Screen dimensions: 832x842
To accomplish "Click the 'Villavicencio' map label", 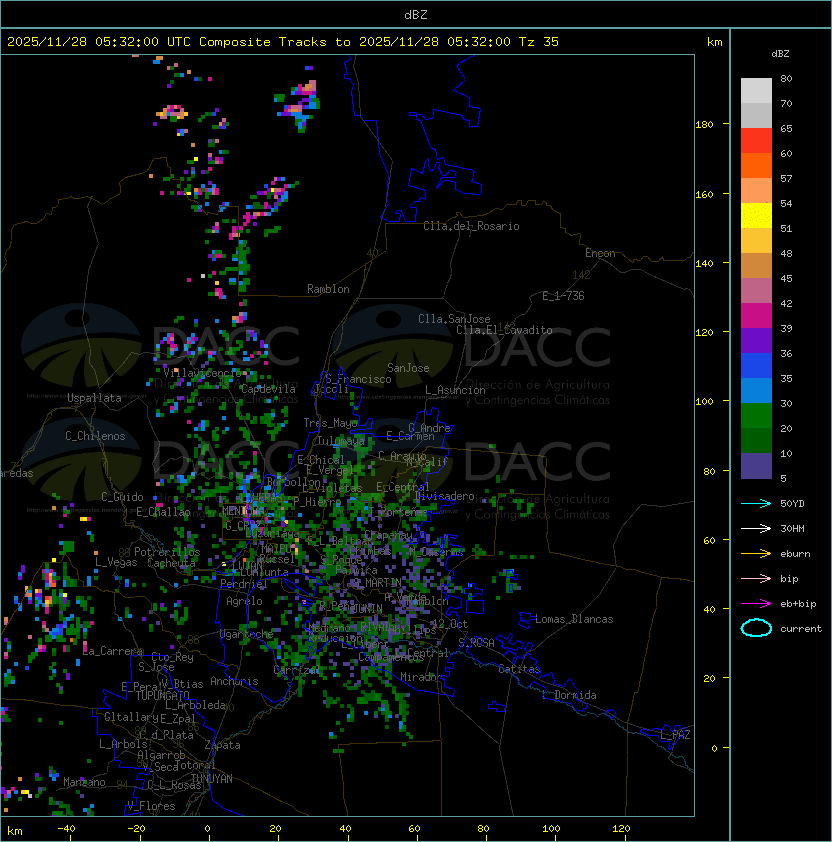I will (202, 373).
